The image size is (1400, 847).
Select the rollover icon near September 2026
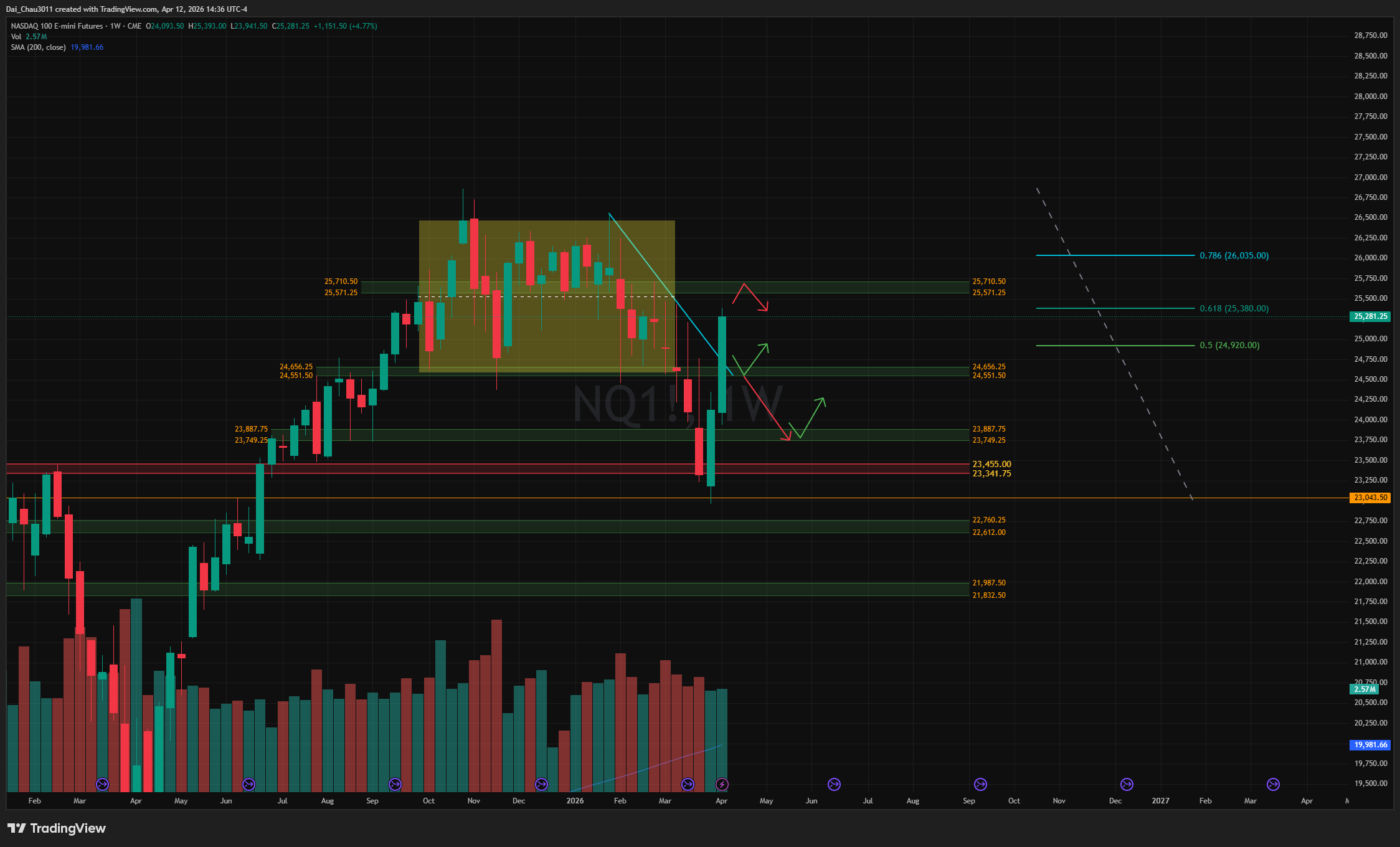coord(980,784)
